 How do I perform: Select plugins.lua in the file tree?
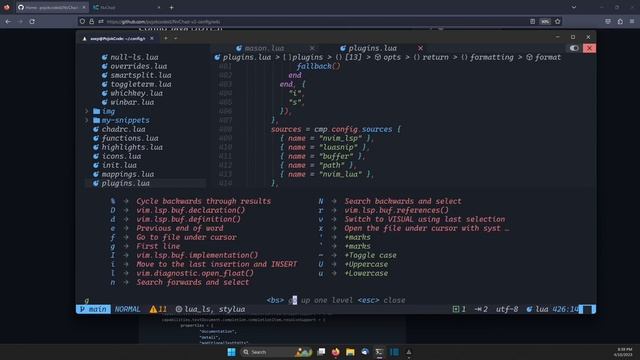pos(125,183)
